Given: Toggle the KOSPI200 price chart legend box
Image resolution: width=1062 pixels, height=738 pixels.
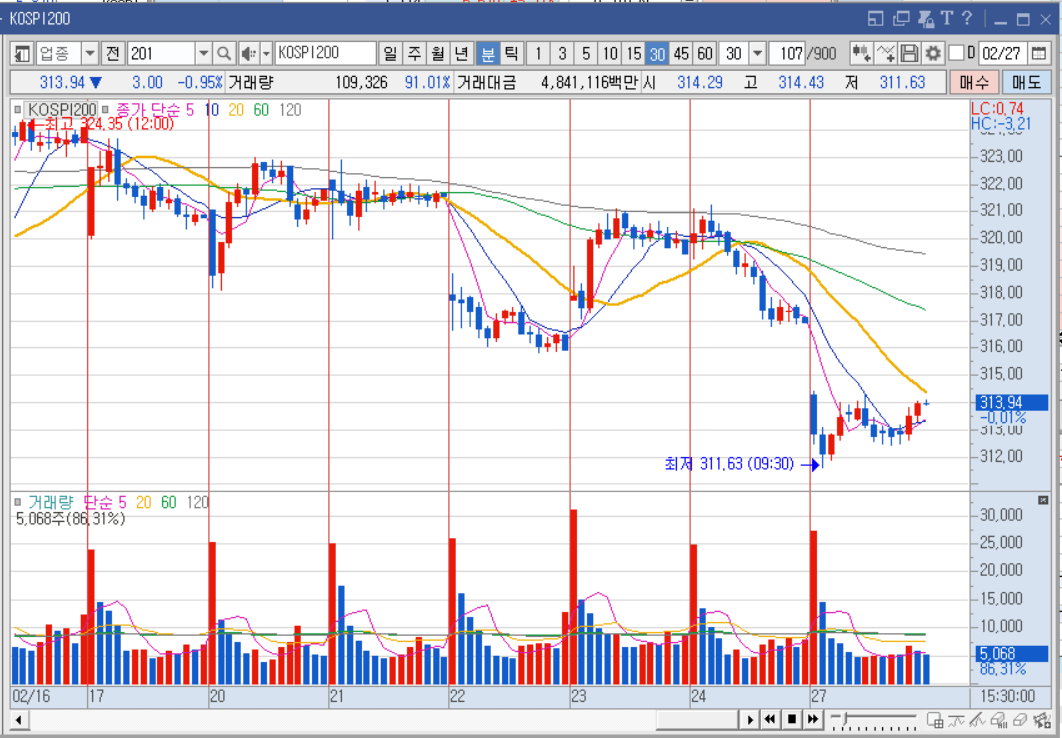Looking at the screenshot, I should coord(18,110).
